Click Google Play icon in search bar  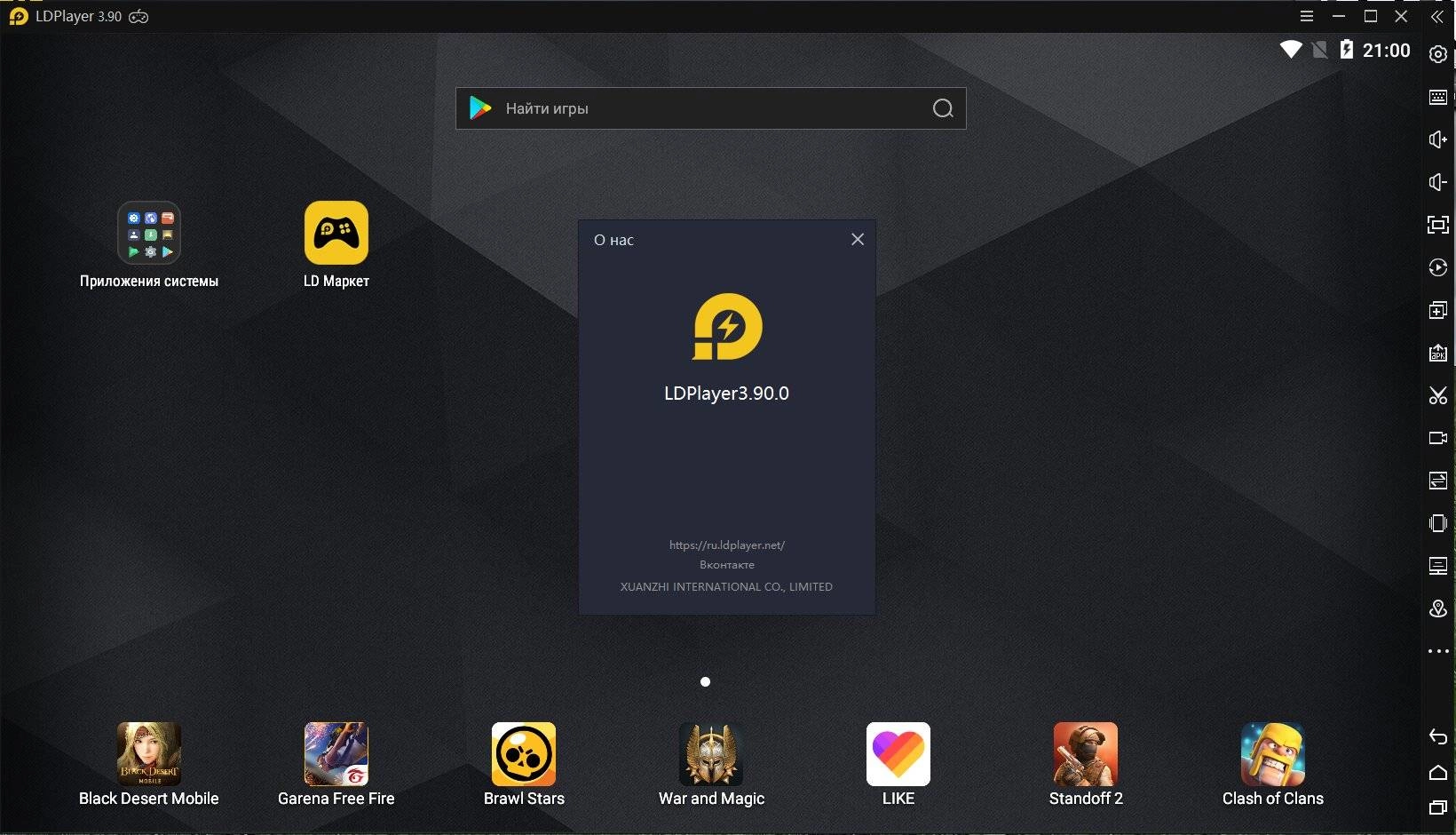(x=480, y=108)
